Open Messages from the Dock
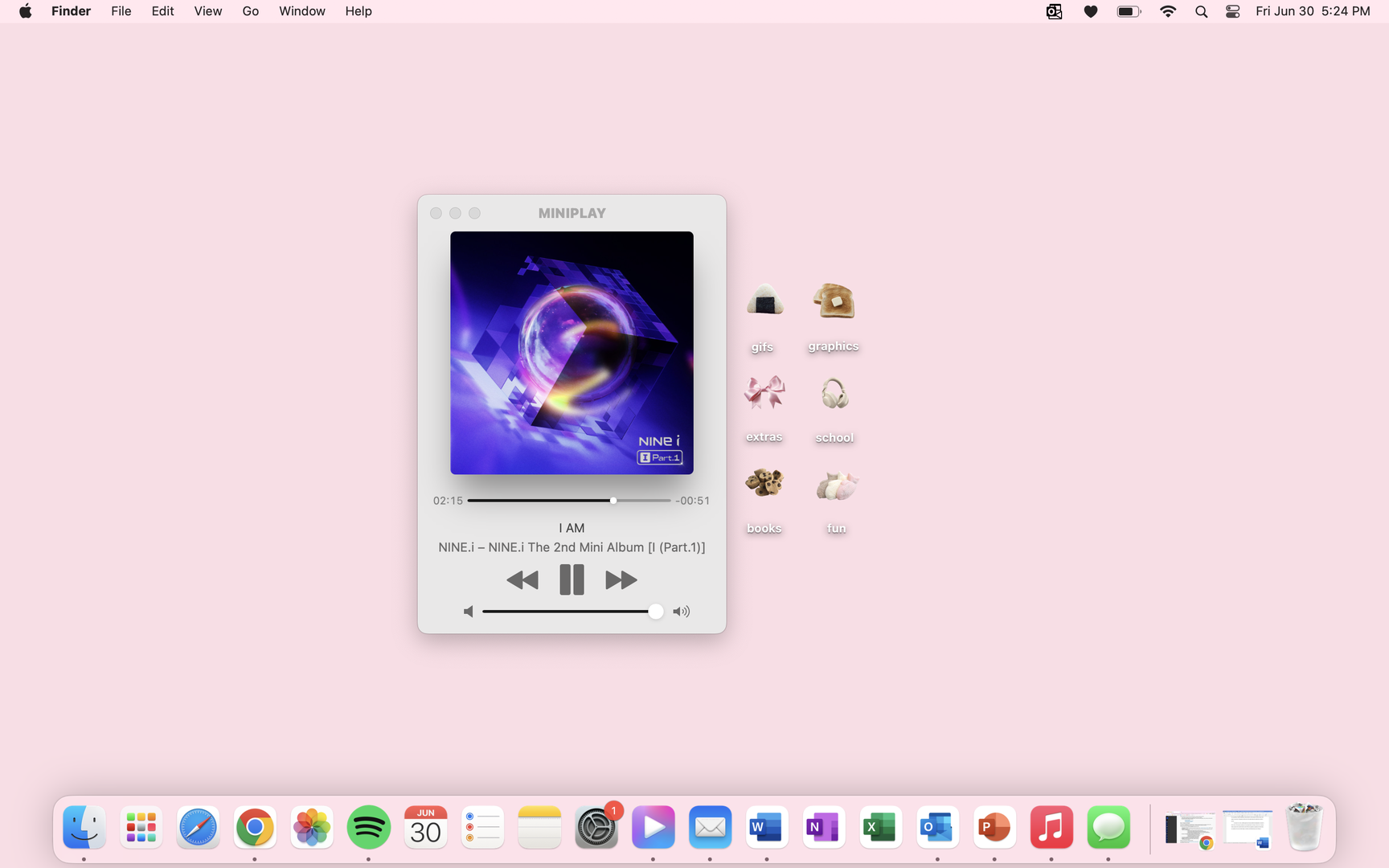1389x868 pixels. tap(1108, 827)
